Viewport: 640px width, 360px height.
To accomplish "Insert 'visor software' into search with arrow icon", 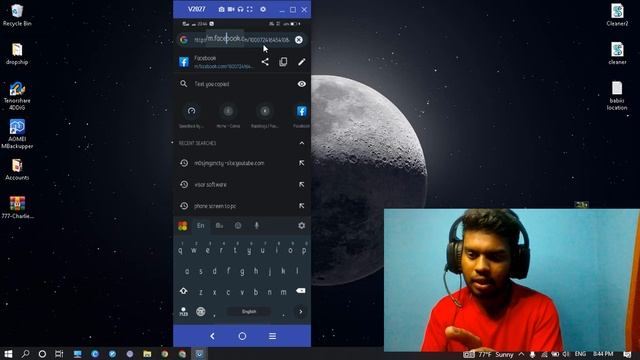I will click(x=302, y=184).
